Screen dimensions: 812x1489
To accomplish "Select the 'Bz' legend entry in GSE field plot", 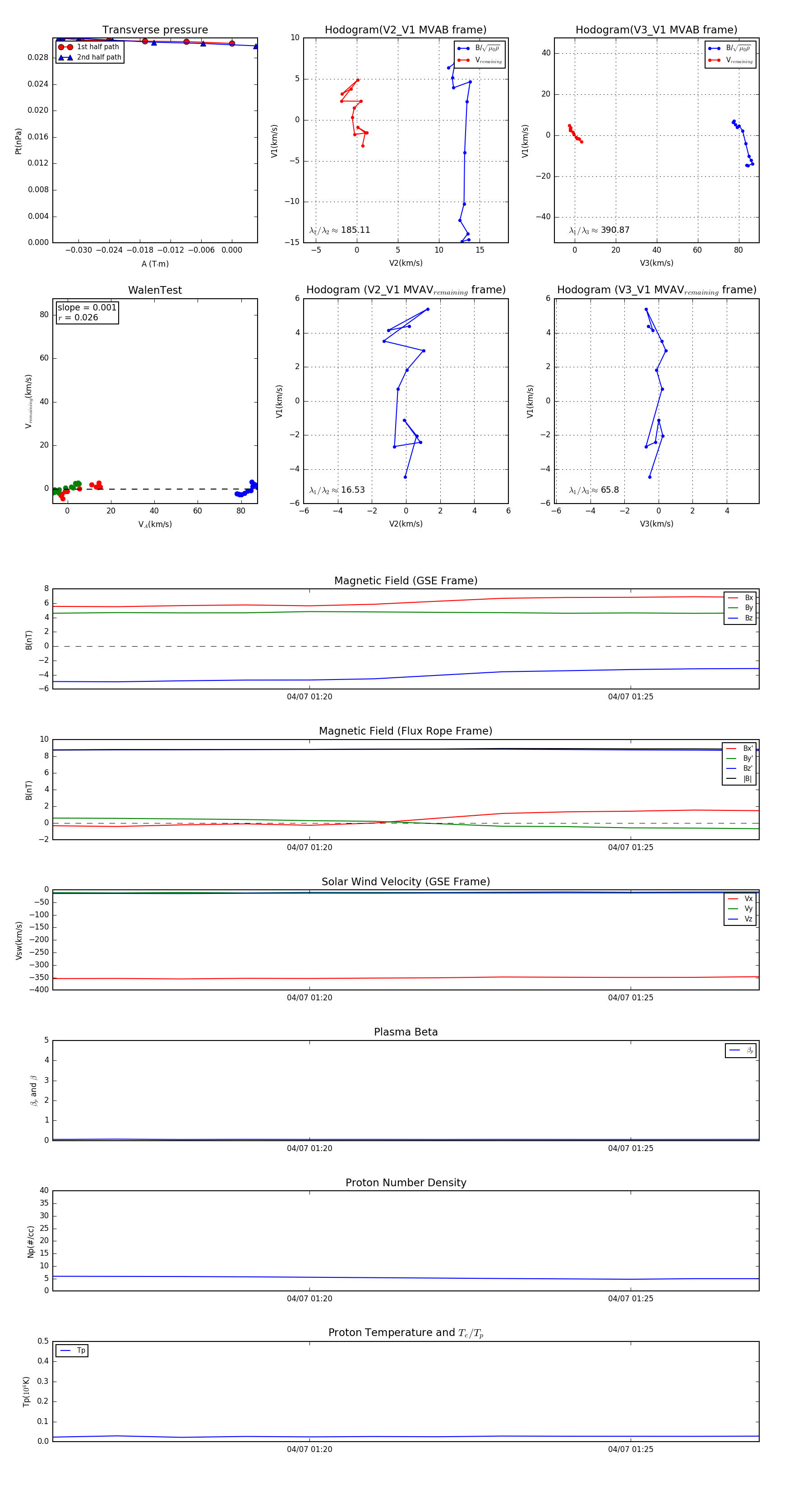I will pyautogui.click(x=740, y=618).
